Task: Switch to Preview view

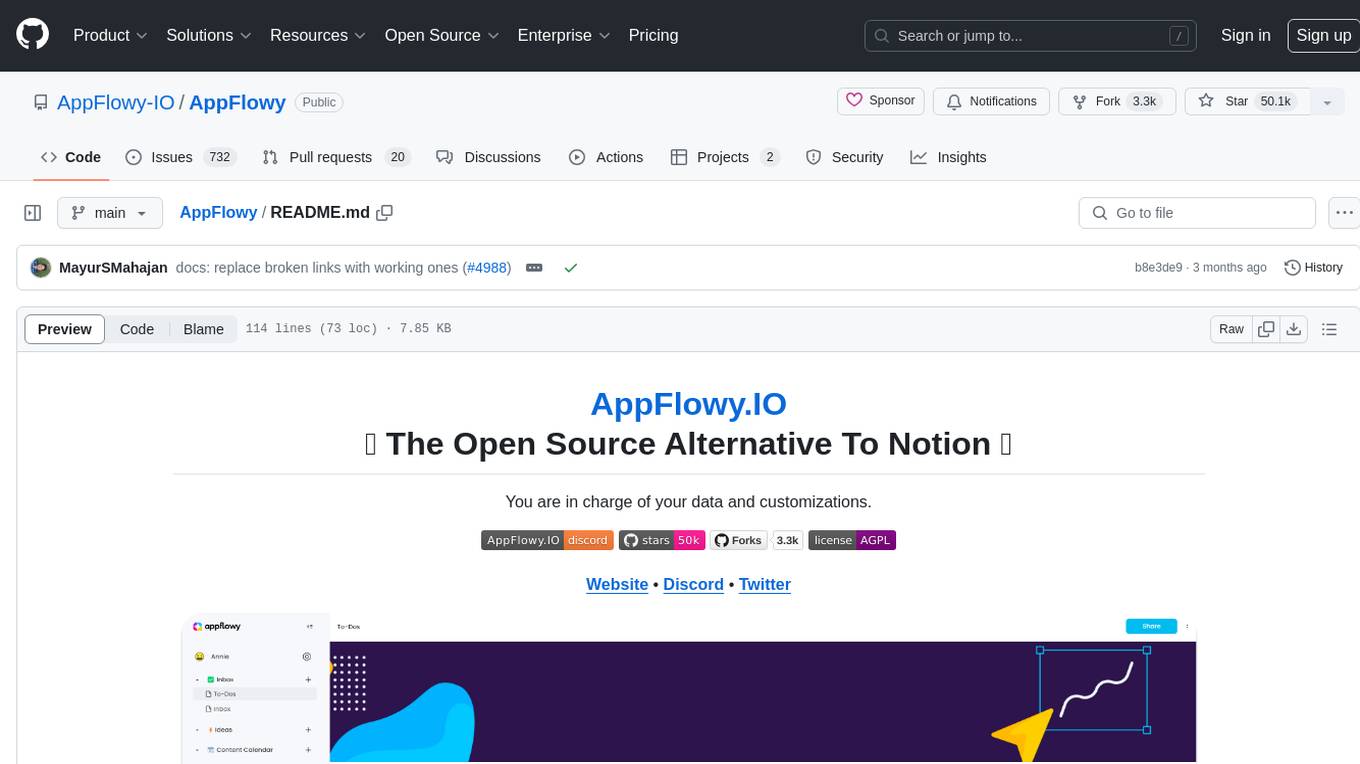Action: tap(65, 329)
